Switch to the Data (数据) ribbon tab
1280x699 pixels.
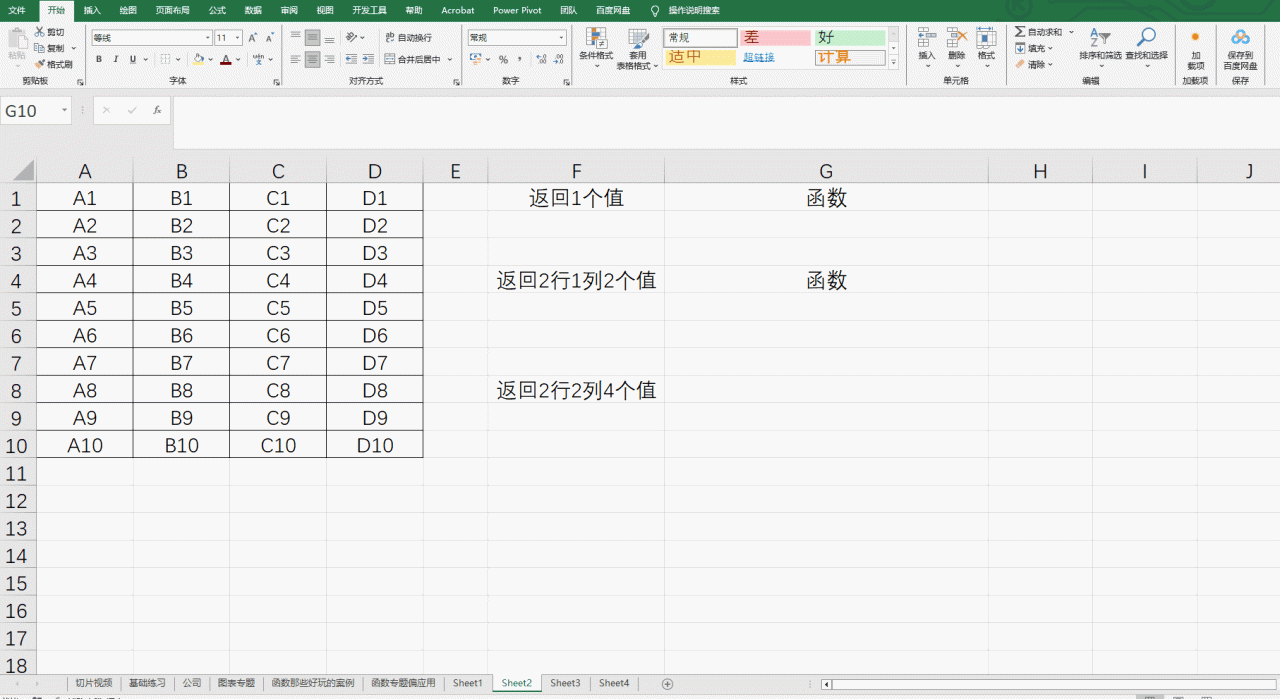coord(253,10)
